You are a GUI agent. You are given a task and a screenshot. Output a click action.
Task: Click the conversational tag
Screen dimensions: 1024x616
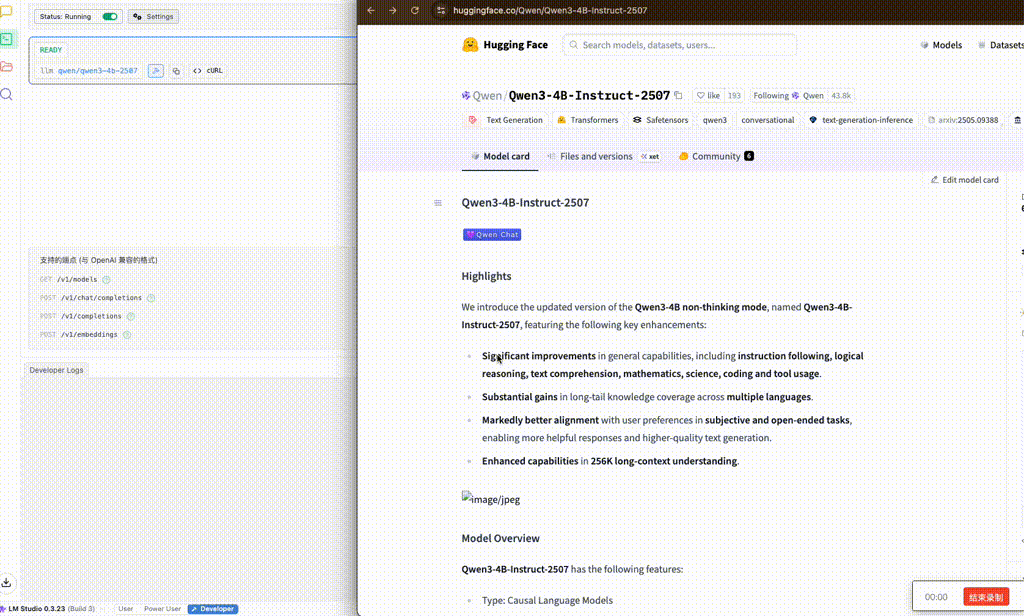coord(767,120)
